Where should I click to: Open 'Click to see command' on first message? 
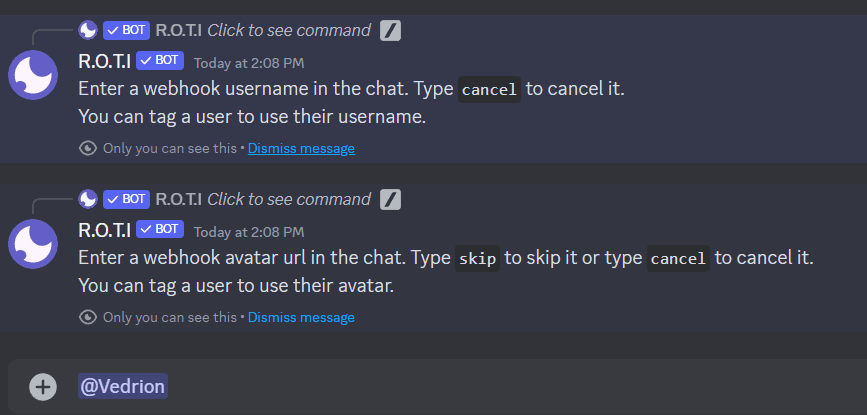click(x=289, y=30)
